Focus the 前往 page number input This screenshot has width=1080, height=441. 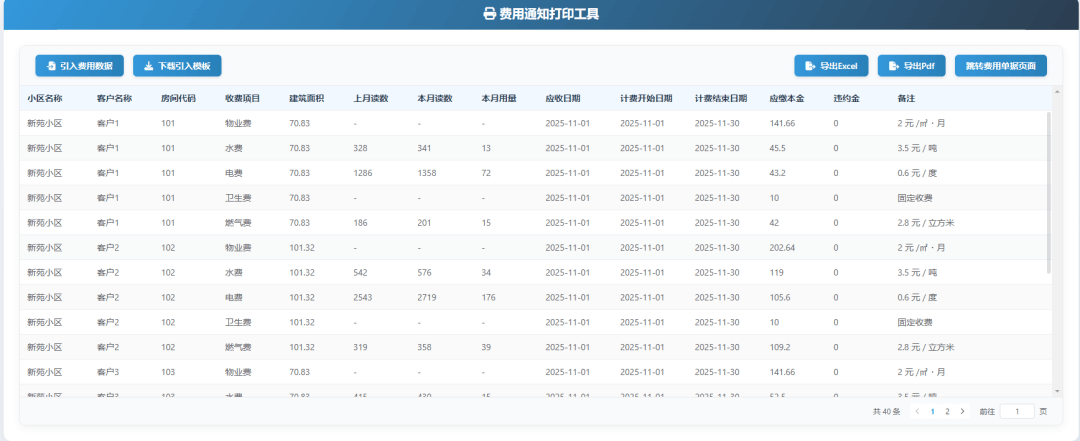point(1017,411)
